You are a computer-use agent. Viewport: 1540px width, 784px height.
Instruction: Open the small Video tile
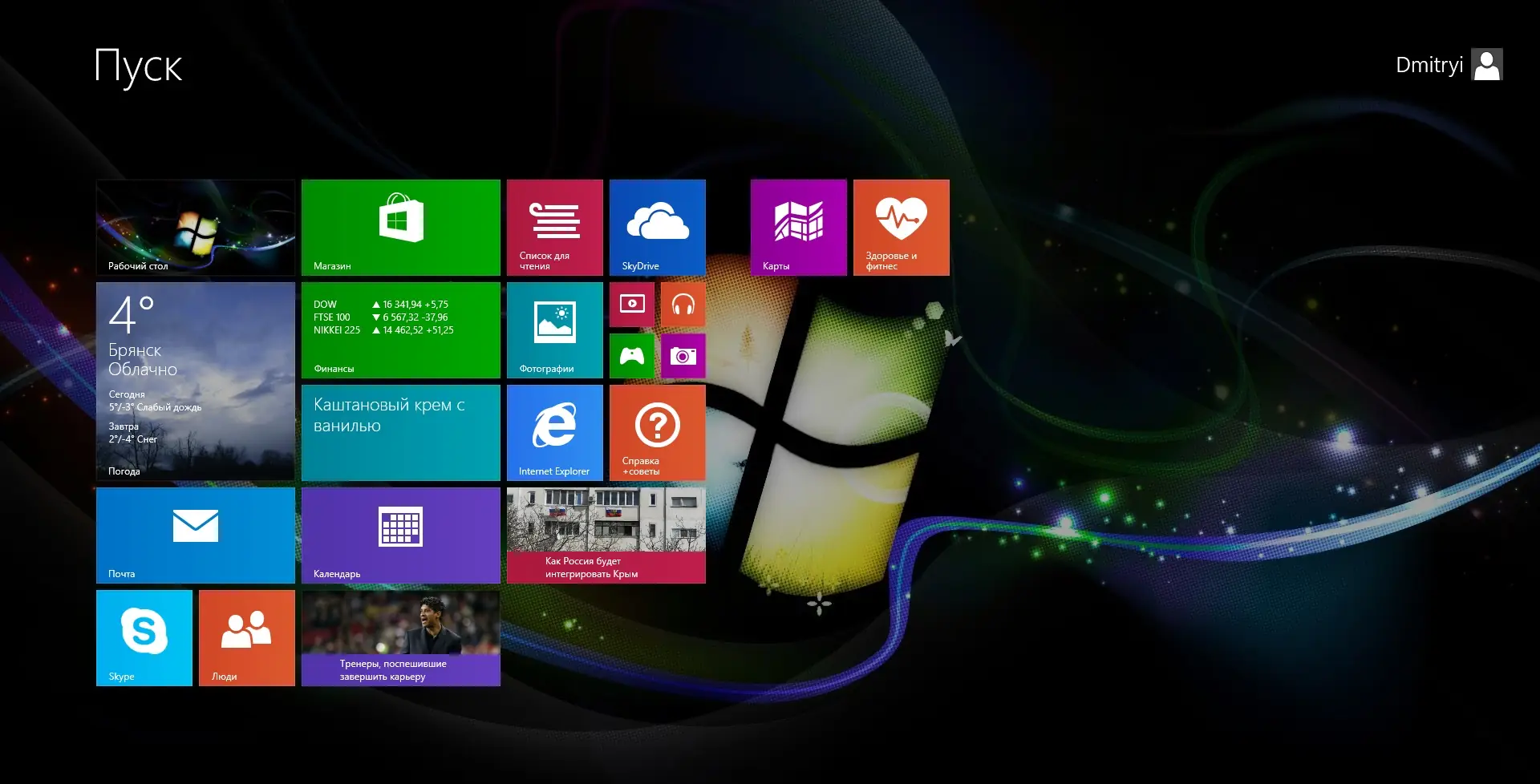tap(632, 305)
